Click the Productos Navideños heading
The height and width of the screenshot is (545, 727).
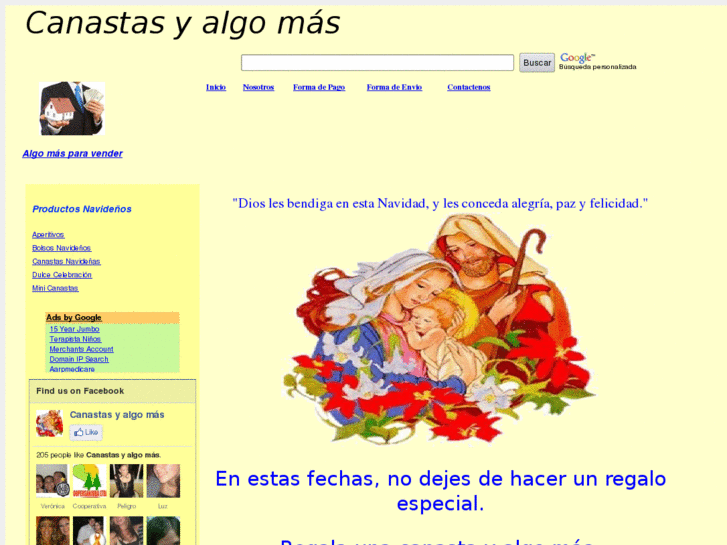click(82, 209)
